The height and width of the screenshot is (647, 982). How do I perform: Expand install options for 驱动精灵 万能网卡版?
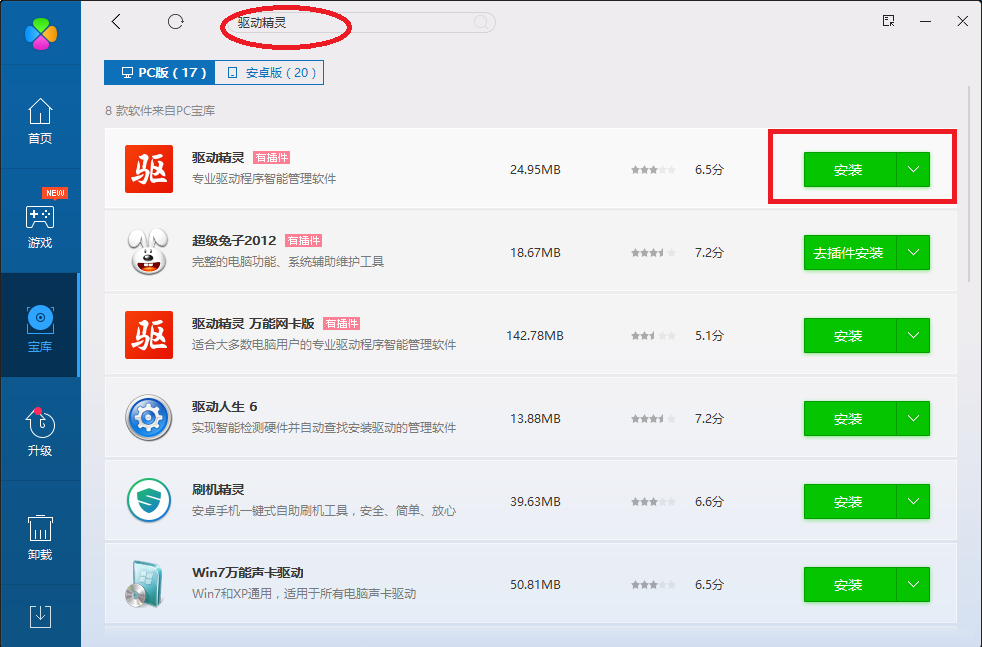(913, 336)
